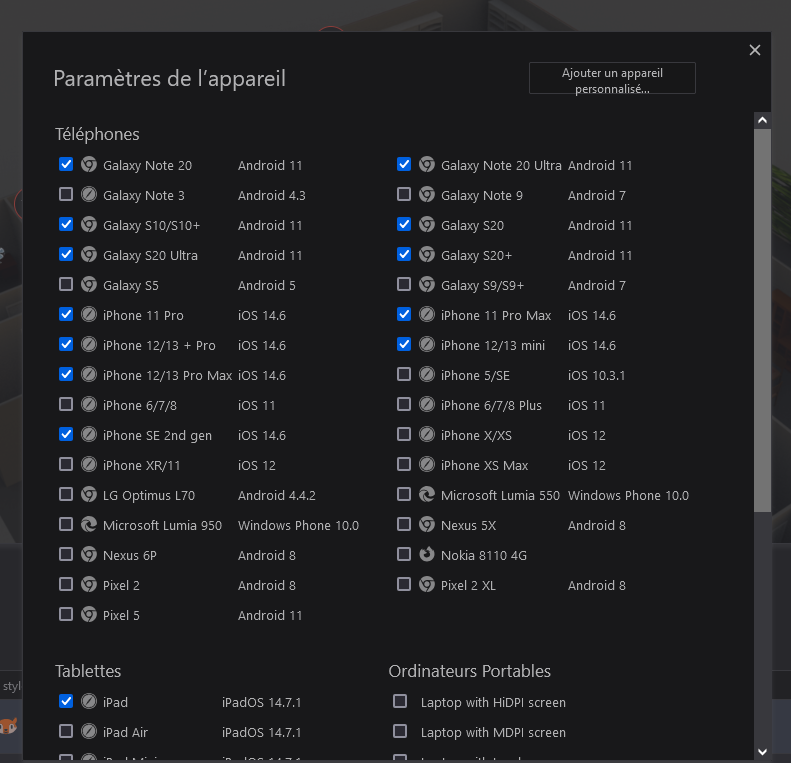
Task: Close the Paramètres de l'appareil dialog
Action: (755, 50)
